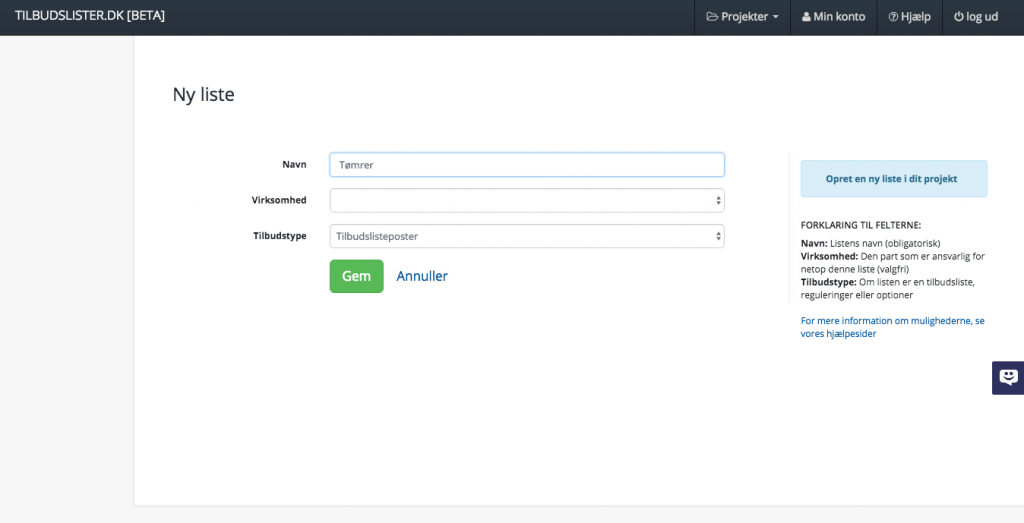This screenshot has width=1024, height=523.
Task: Click FORKLARING TIL FELTERNE heading
Action: click(861, 225)
